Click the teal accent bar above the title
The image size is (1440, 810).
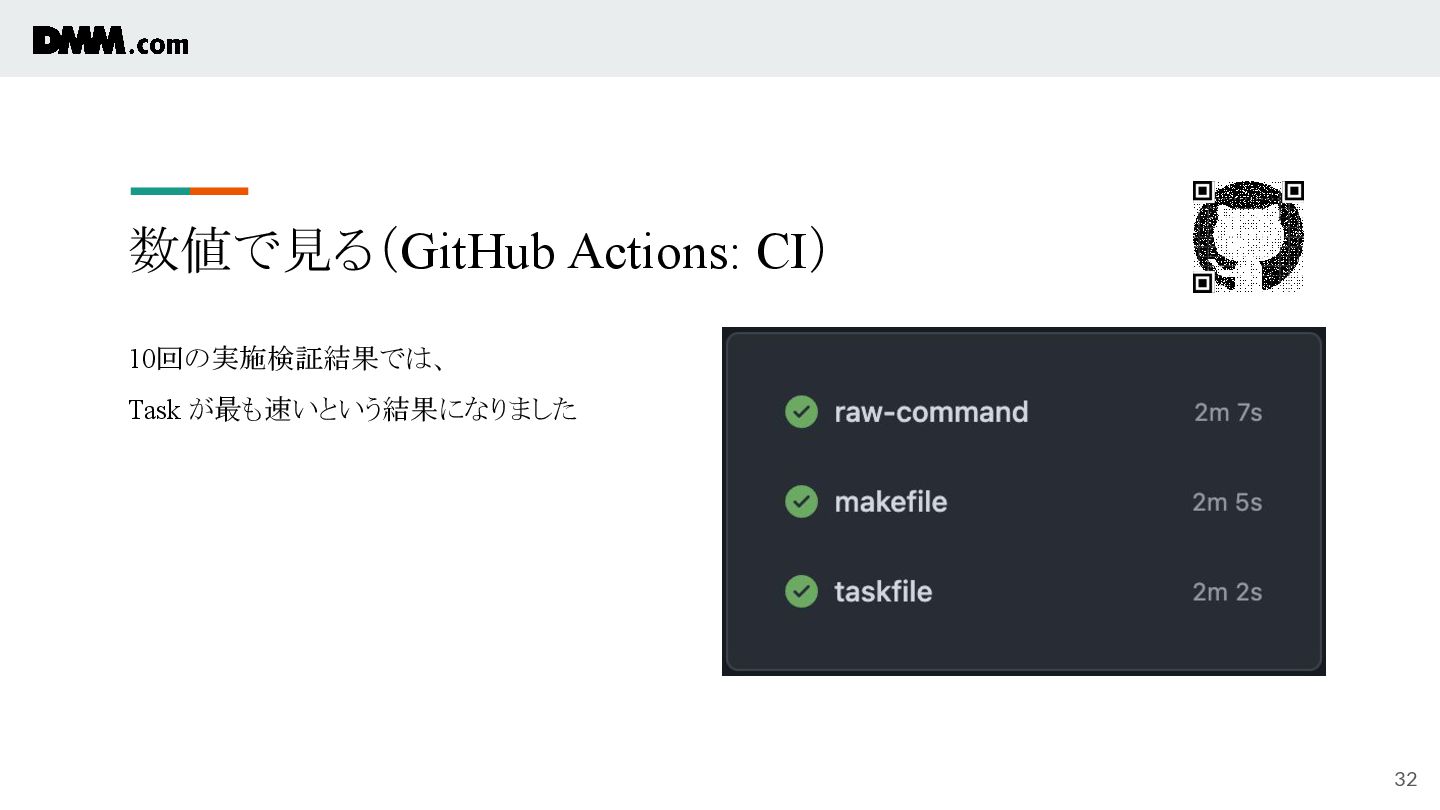160,191
